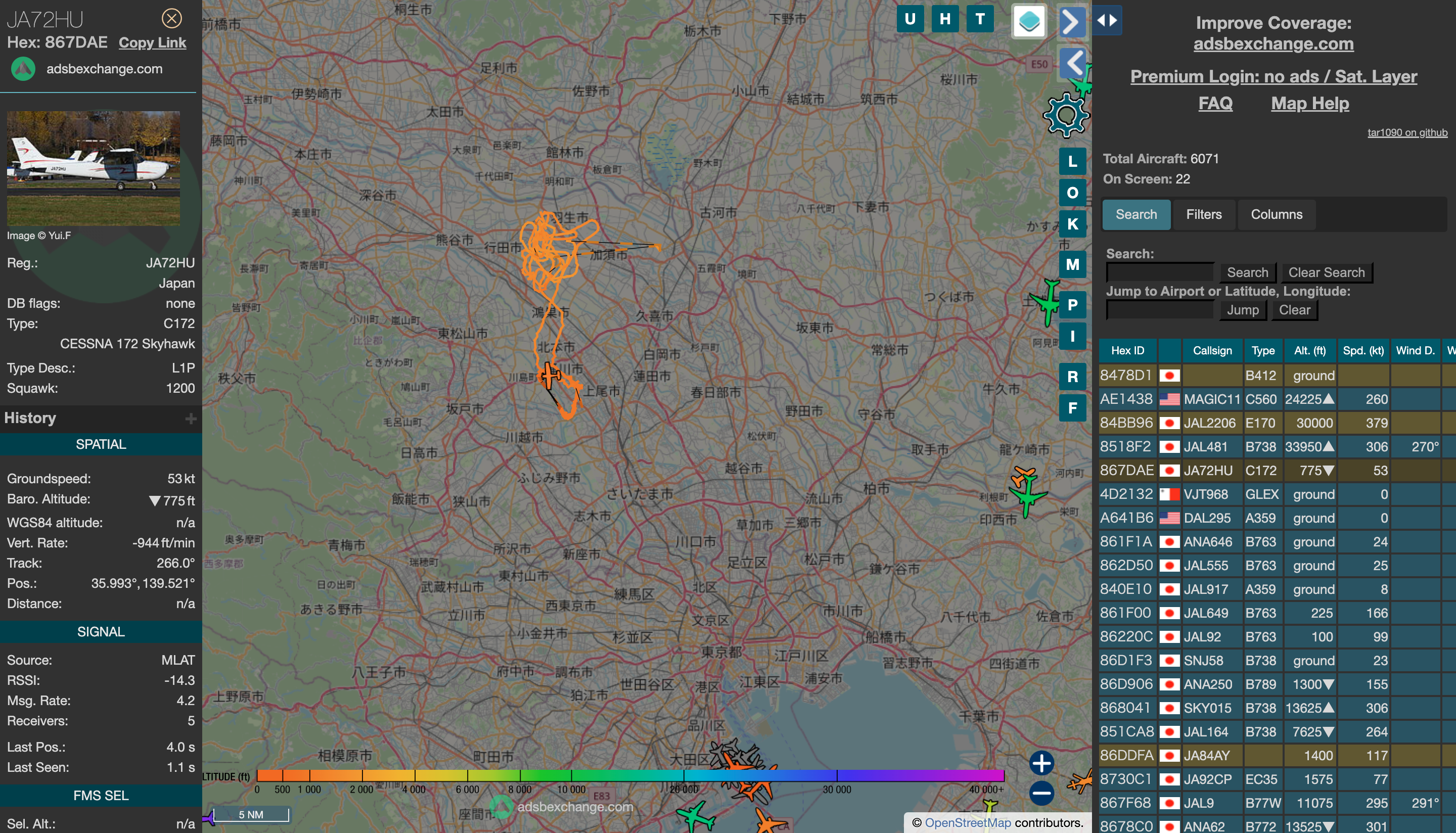Image resolution: width=1456 pixels, height=833 pixels.
Task: Switch to the Columns tab
Action: 1276,214
